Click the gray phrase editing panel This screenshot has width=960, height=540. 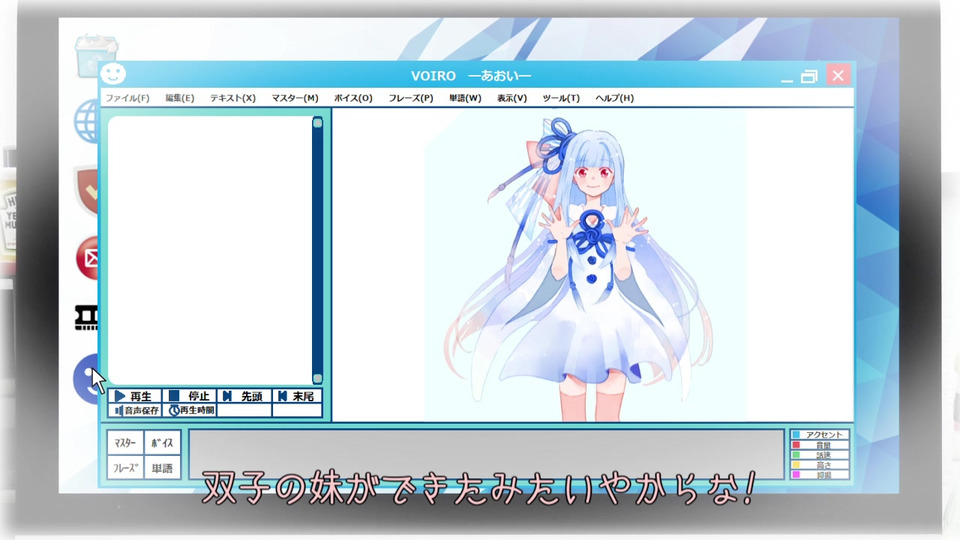pos(487,454)
